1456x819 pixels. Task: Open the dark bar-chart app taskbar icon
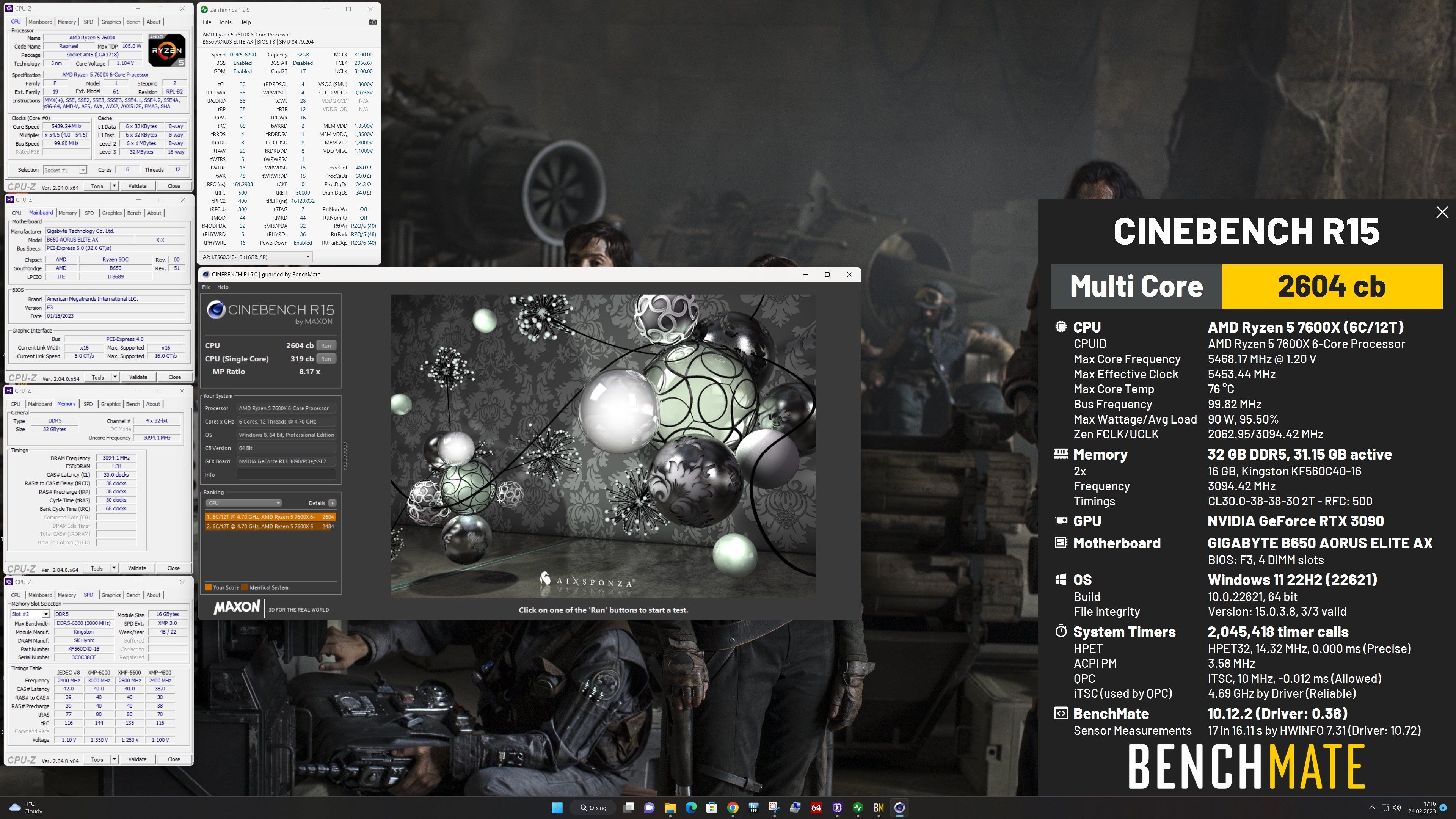click(x=753, y=808)
